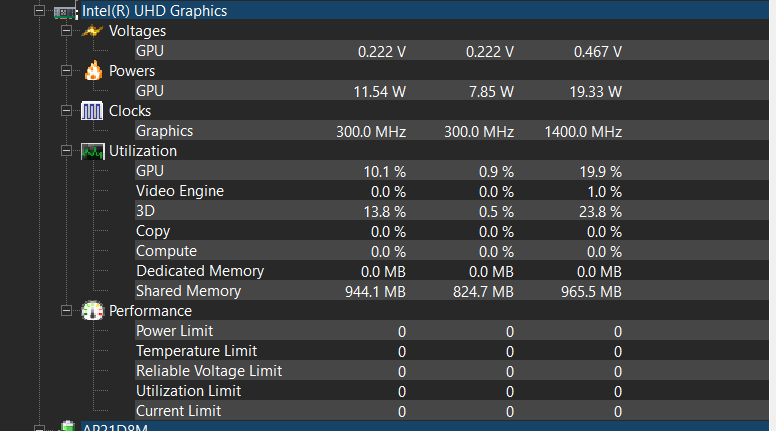The height and width of the screenshot is (431, 776).
Task: Select the Utilization category label
Action: [x=143, y=151]
